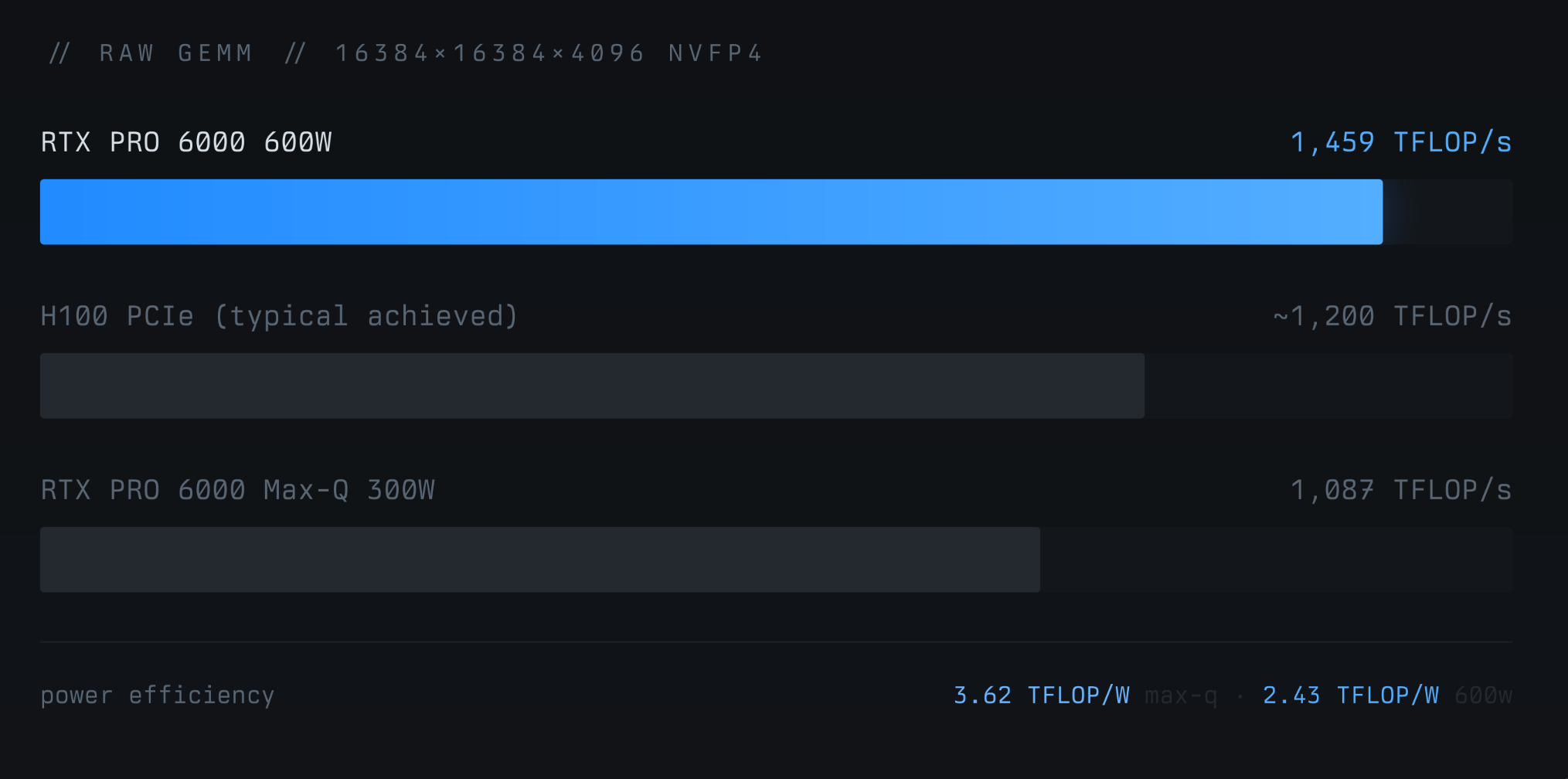The height and width of the screenshot is (779, 1568).
Task: Click the filled Max-Q 300W progress bar
Action: [x=540, y=560]
